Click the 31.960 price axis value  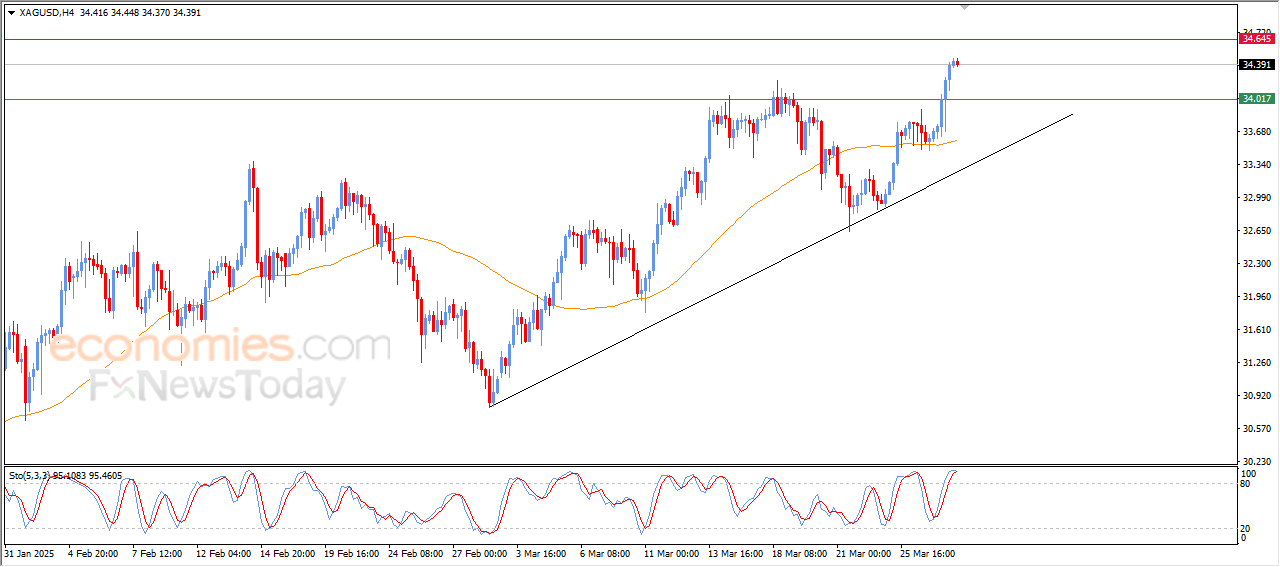1256,296
